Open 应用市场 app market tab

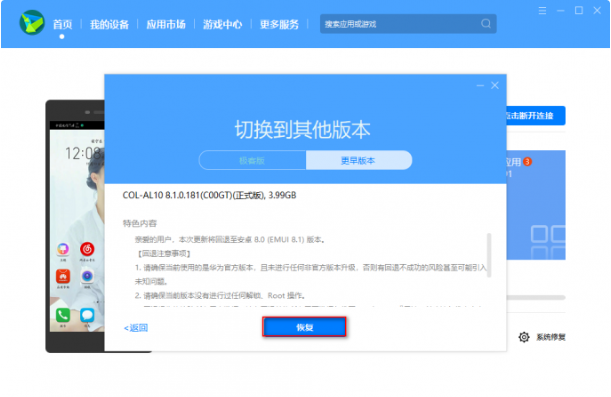pyautogui.click(x=166, y=25)
